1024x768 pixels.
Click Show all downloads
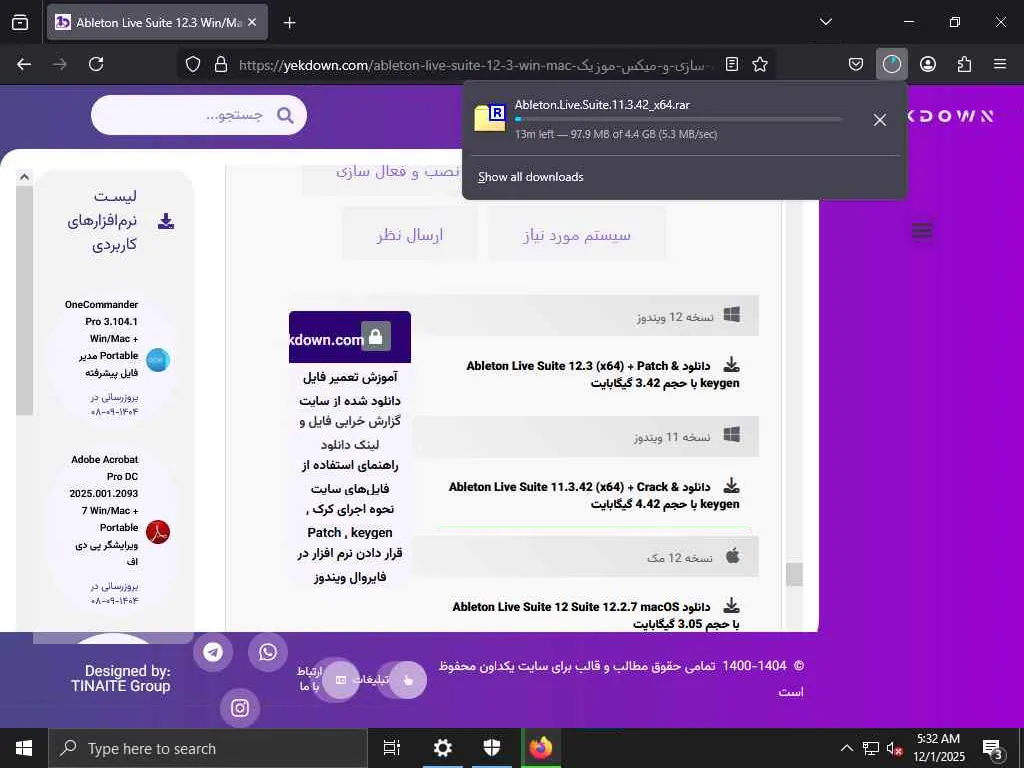530,177
